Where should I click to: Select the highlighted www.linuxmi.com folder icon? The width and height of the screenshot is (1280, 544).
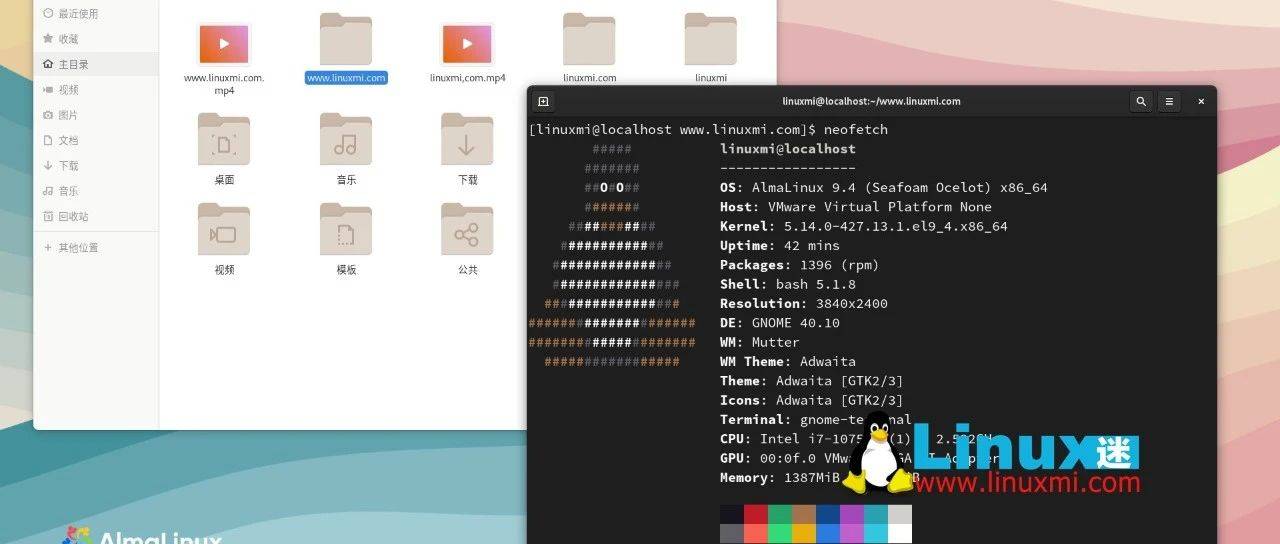pyautogui.click(x=346, y=40)
